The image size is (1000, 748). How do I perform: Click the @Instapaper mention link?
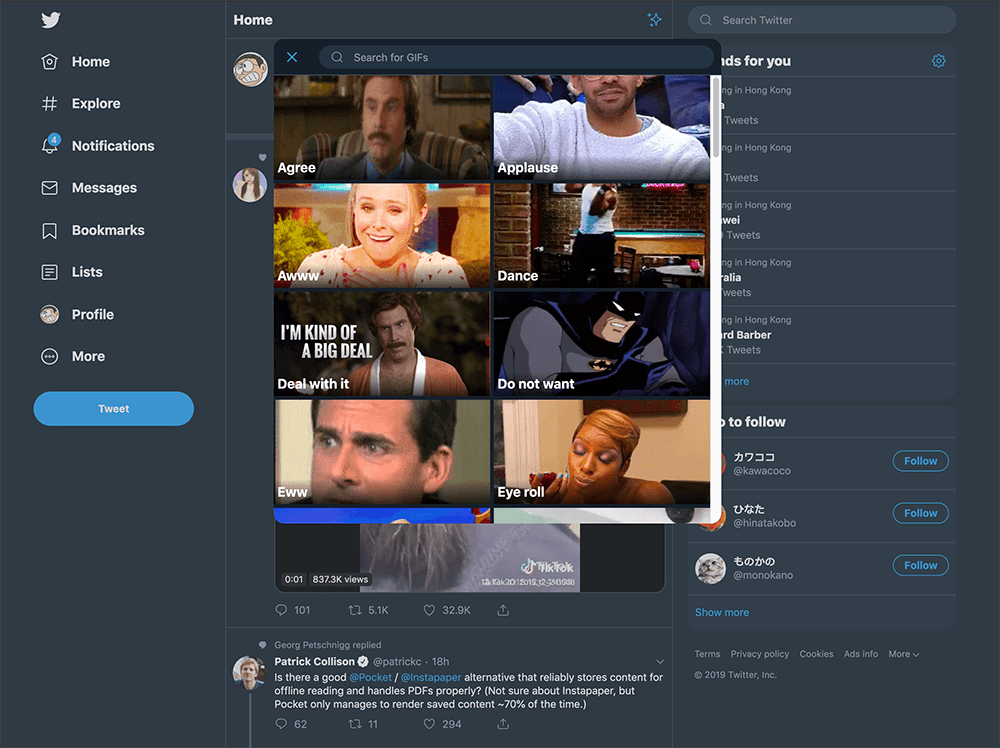click(x=431, y=677)
